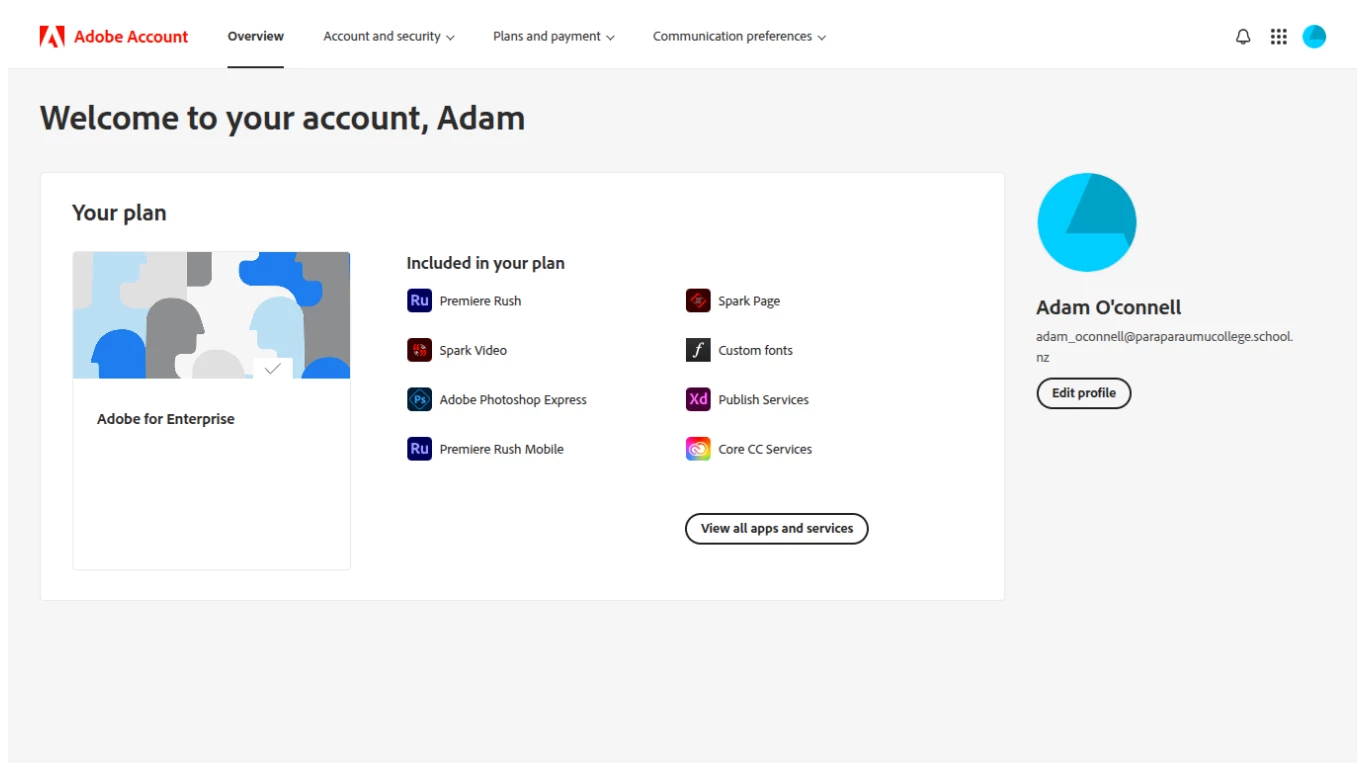The image size is (1365, 767).
Task: Open the apps grid launcher
Action: (x=1278, y=37)
